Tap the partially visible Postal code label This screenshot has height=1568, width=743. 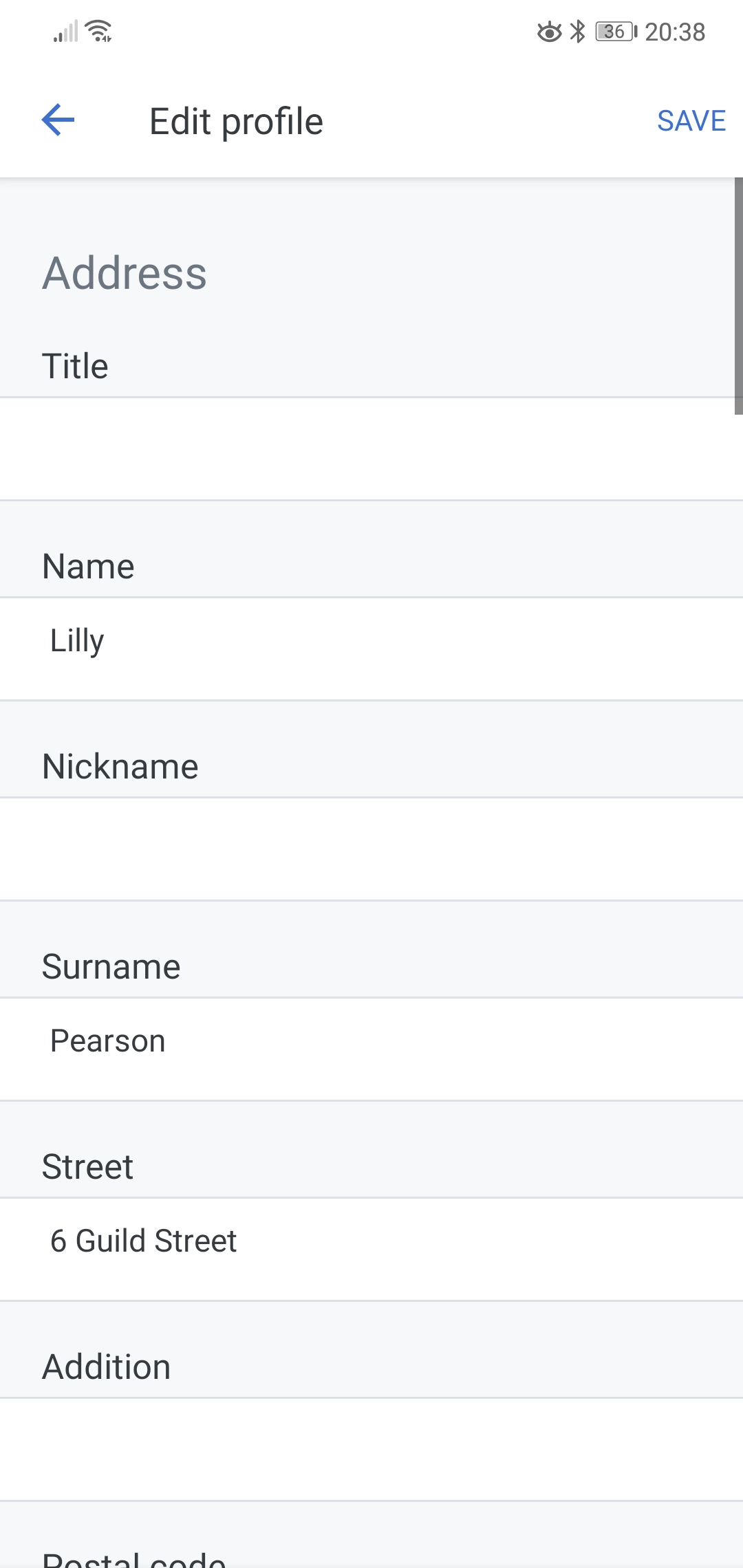(134, 1558)
